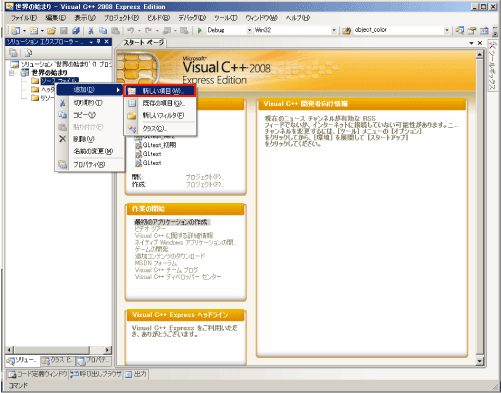Click the start page scrollbar up arrow
This screenshot has height=393, width=501.
[x=479, y=54]
